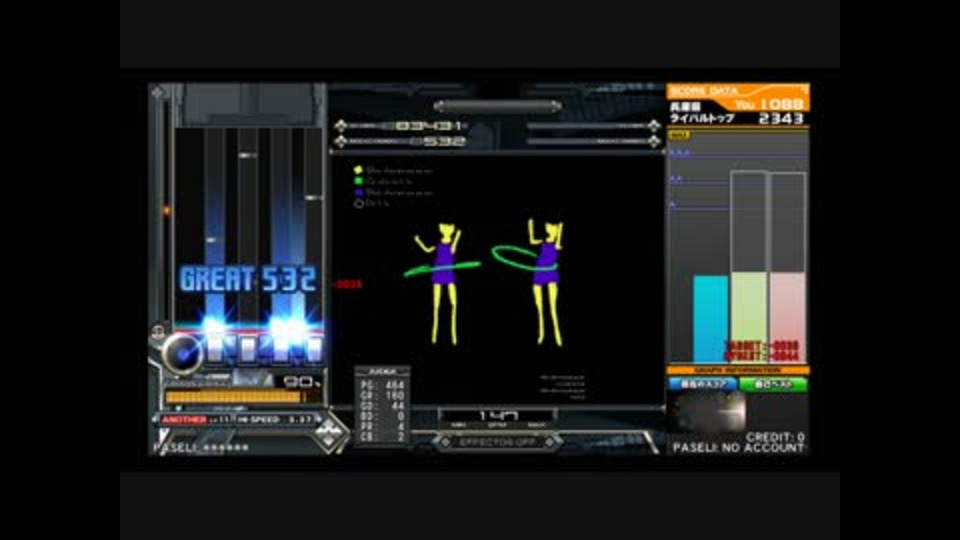This screenshot has height=540, width=960.
Task: Click the SCORE DATA orange header
Action: pyautogui.click(x=738, y=90)
